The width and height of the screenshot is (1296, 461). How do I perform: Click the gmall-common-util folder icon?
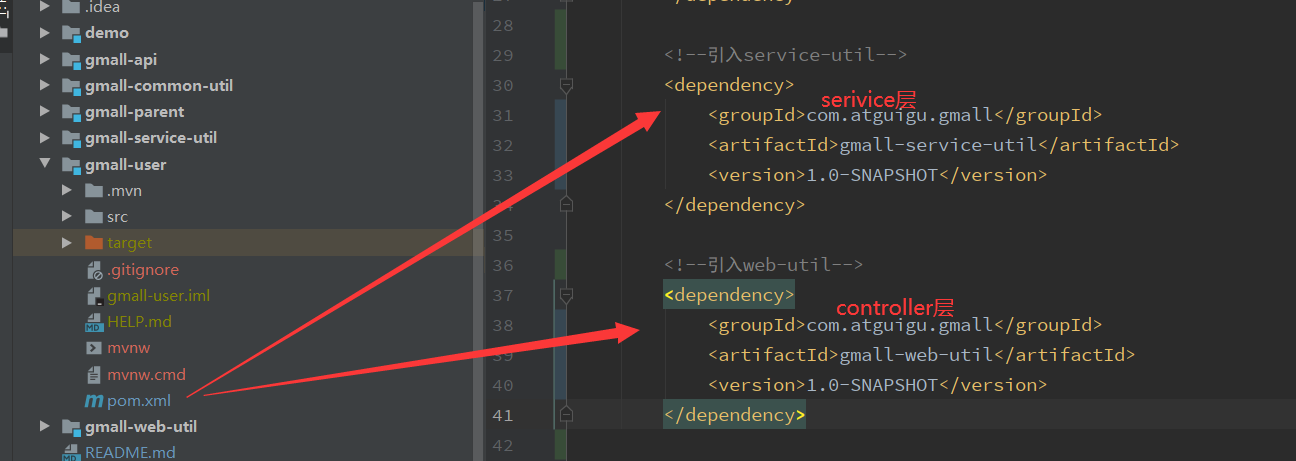(71, 85)
